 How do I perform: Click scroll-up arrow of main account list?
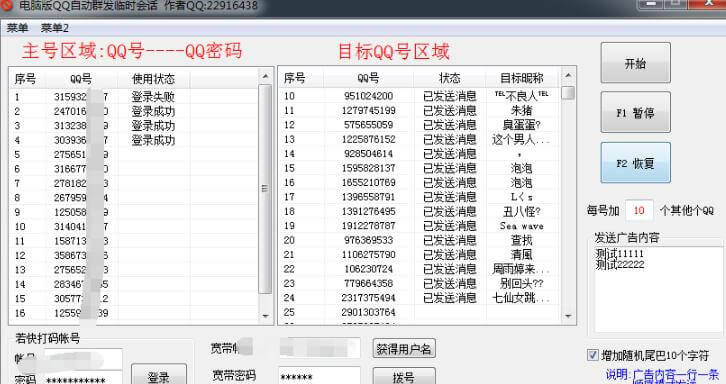coord(265,76)
